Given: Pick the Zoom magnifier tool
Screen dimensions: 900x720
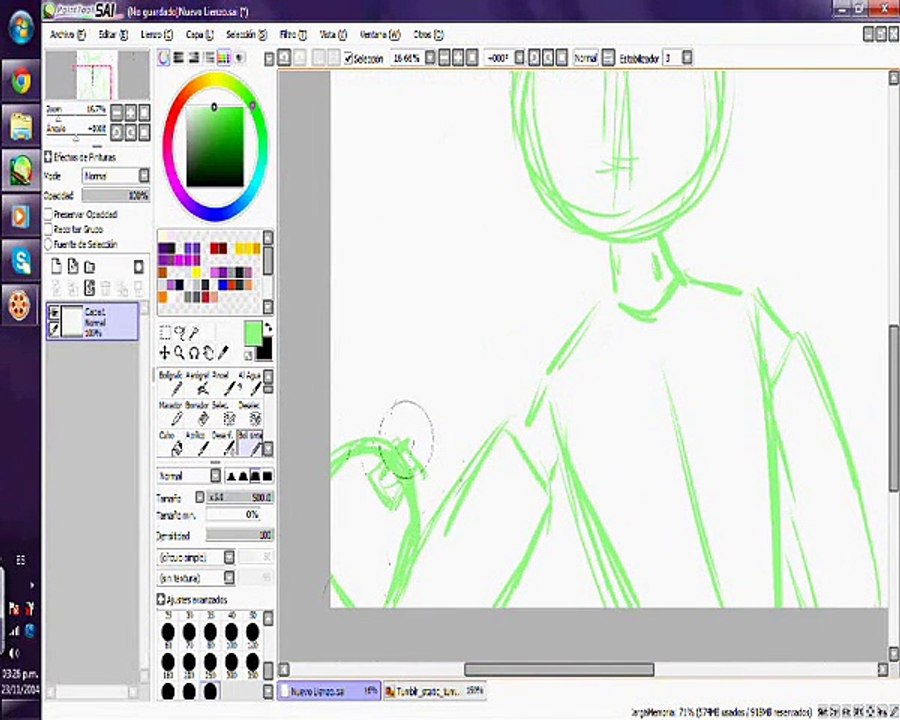Looking at the screenshot, I should (x=179, y=353).
